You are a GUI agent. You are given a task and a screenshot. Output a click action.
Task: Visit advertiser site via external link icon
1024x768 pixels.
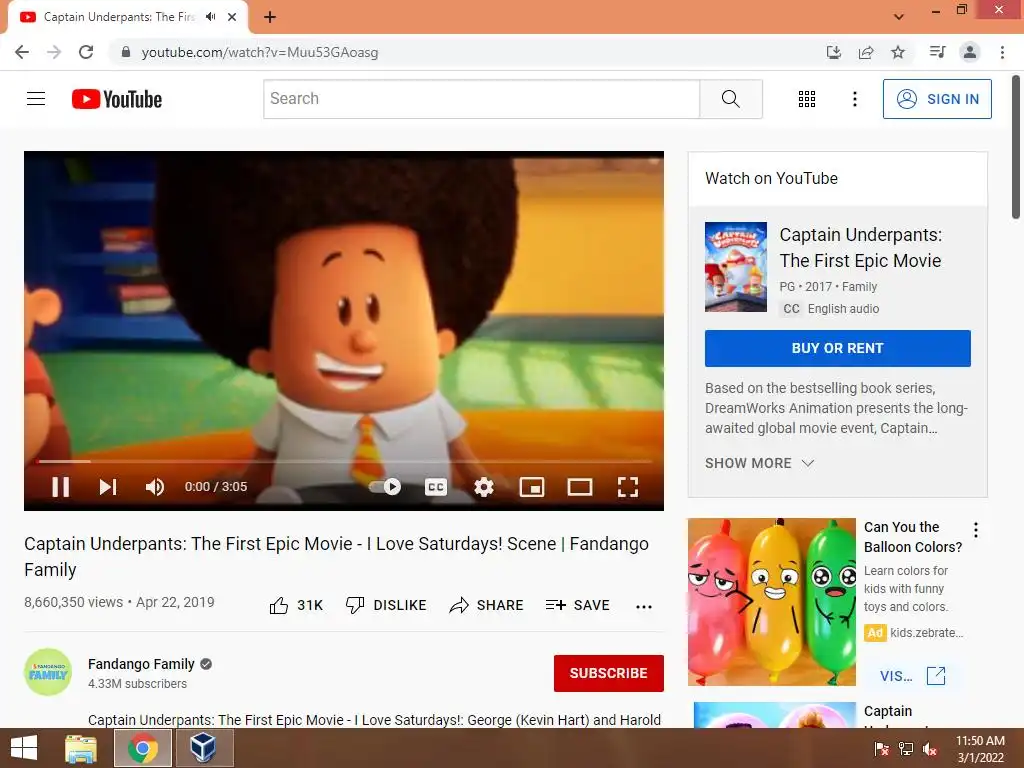936,676
